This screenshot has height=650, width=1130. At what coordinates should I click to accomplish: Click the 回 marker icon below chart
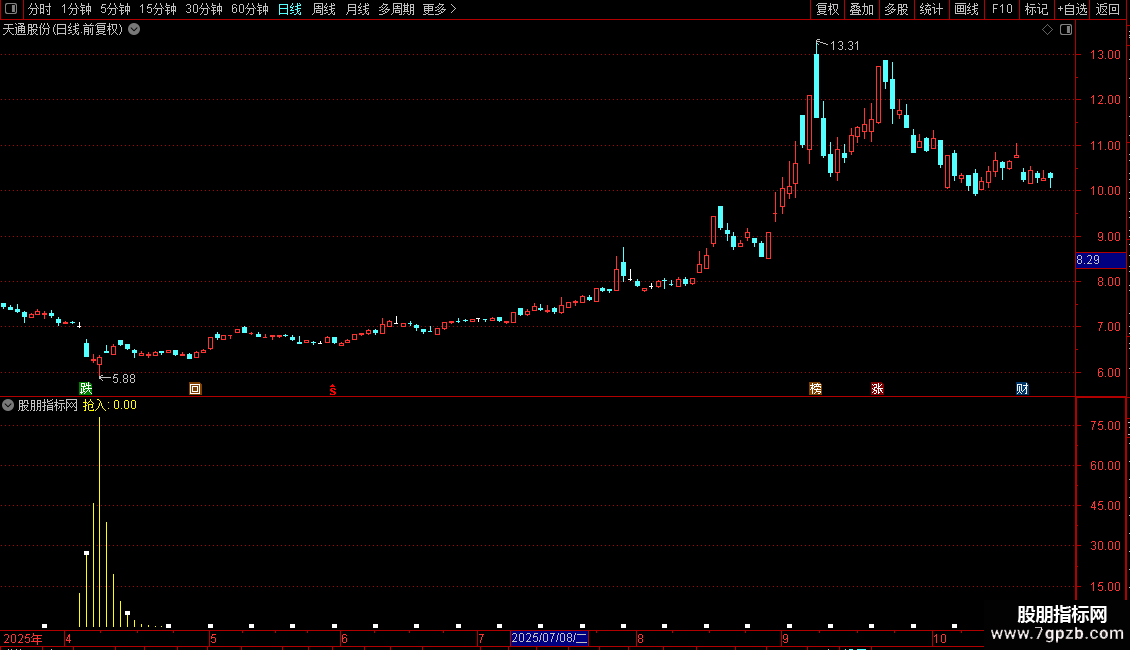[x=195, y=389]
